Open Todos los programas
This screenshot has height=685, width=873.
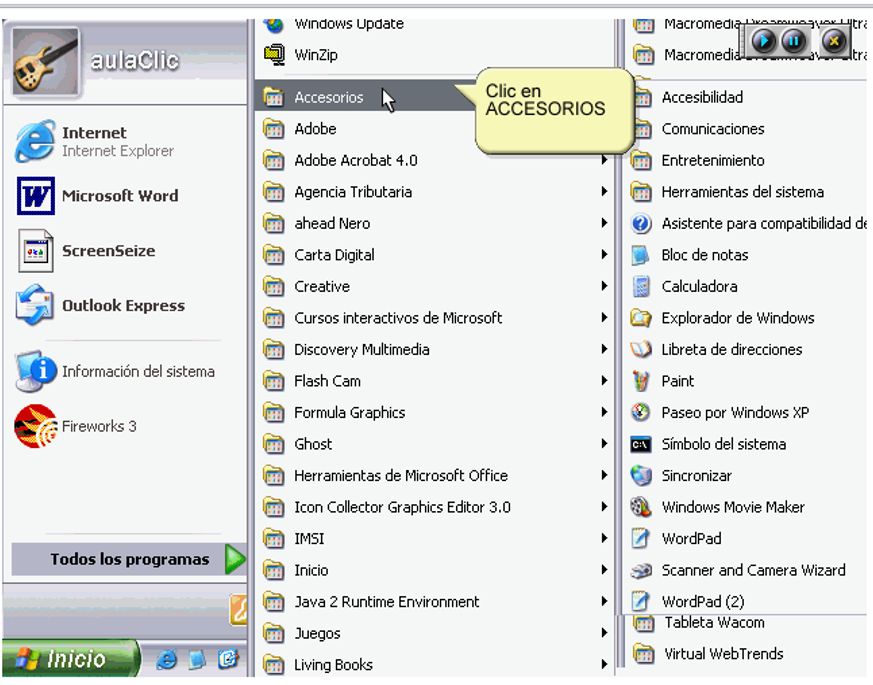pos(129,559)
